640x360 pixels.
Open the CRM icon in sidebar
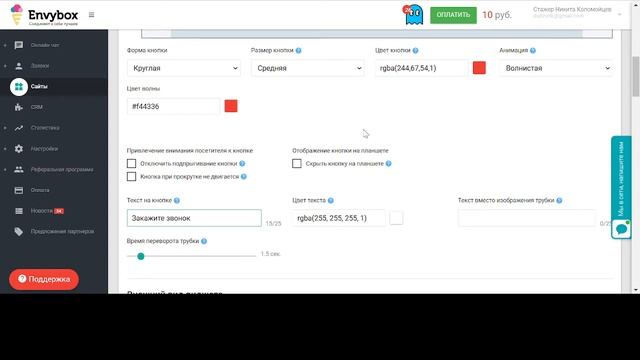19,107
